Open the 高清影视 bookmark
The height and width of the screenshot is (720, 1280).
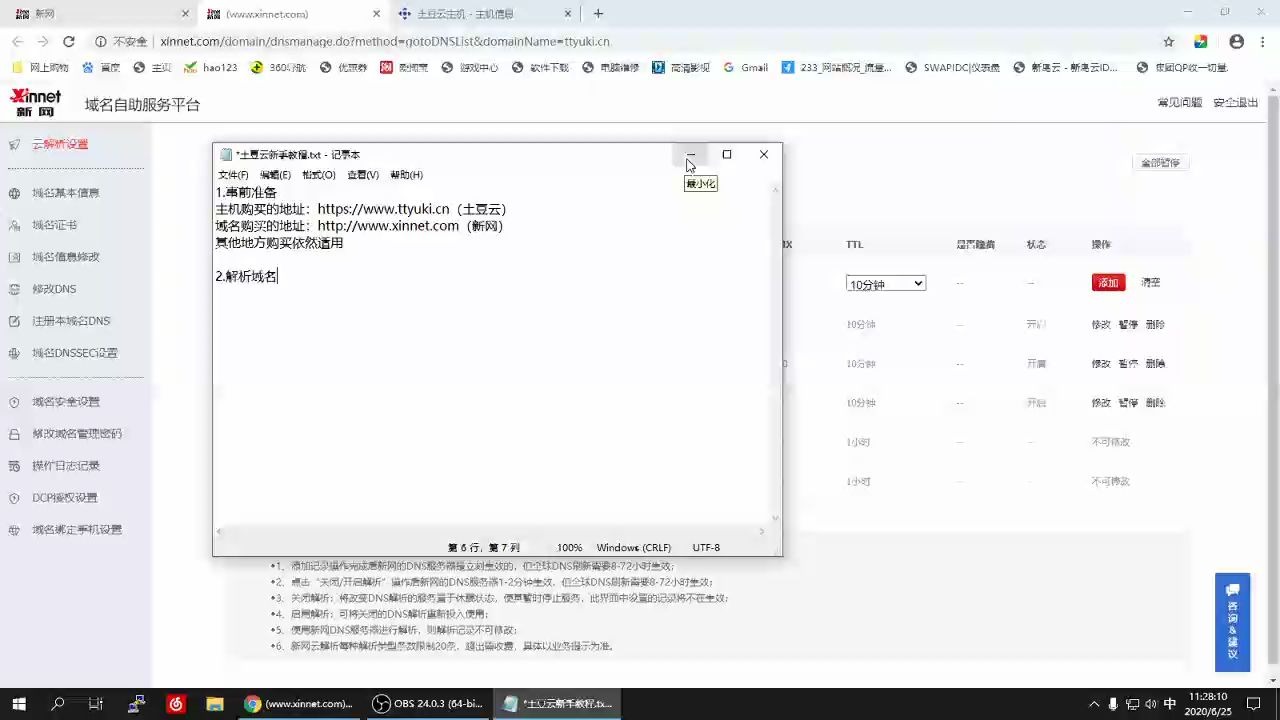click(x=680, y=68)
